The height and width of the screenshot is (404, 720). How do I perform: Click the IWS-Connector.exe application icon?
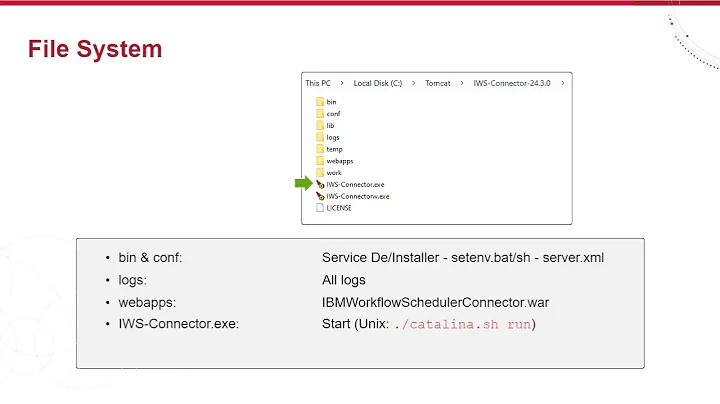320,185
